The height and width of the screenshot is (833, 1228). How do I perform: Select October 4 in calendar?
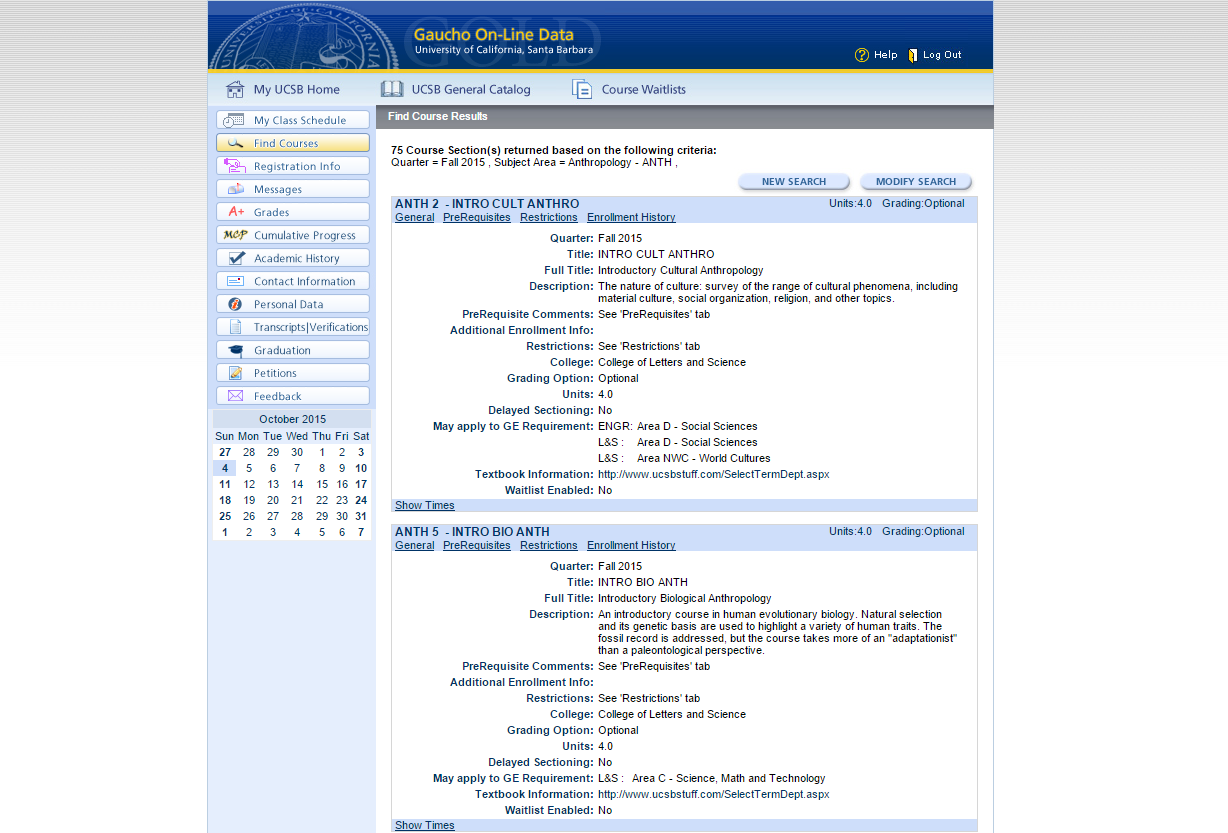point(225,468)
